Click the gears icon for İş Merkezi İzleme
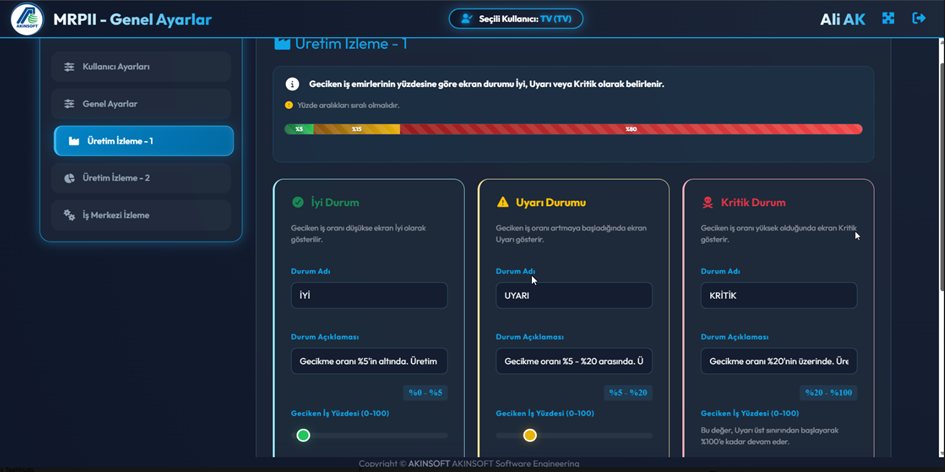The height and width of the screenshot is (472, 945). (70, 215)
